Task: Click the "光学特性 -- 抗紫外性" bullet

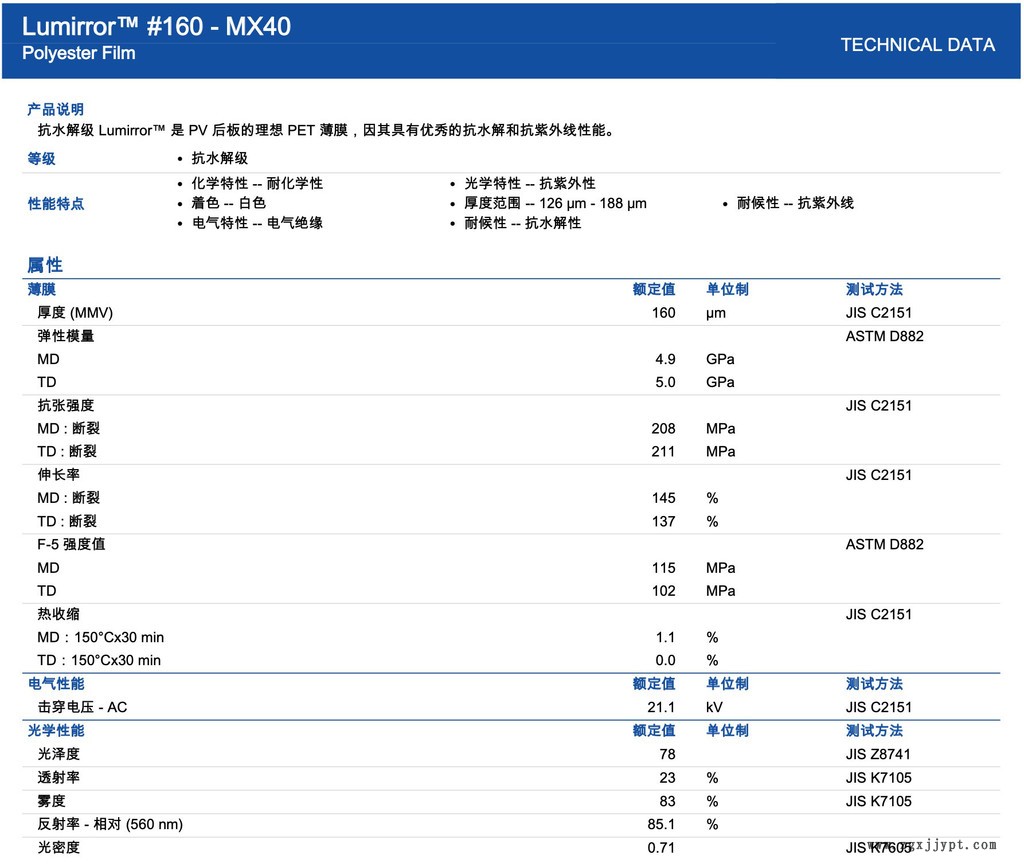Action: pos(530,183)
